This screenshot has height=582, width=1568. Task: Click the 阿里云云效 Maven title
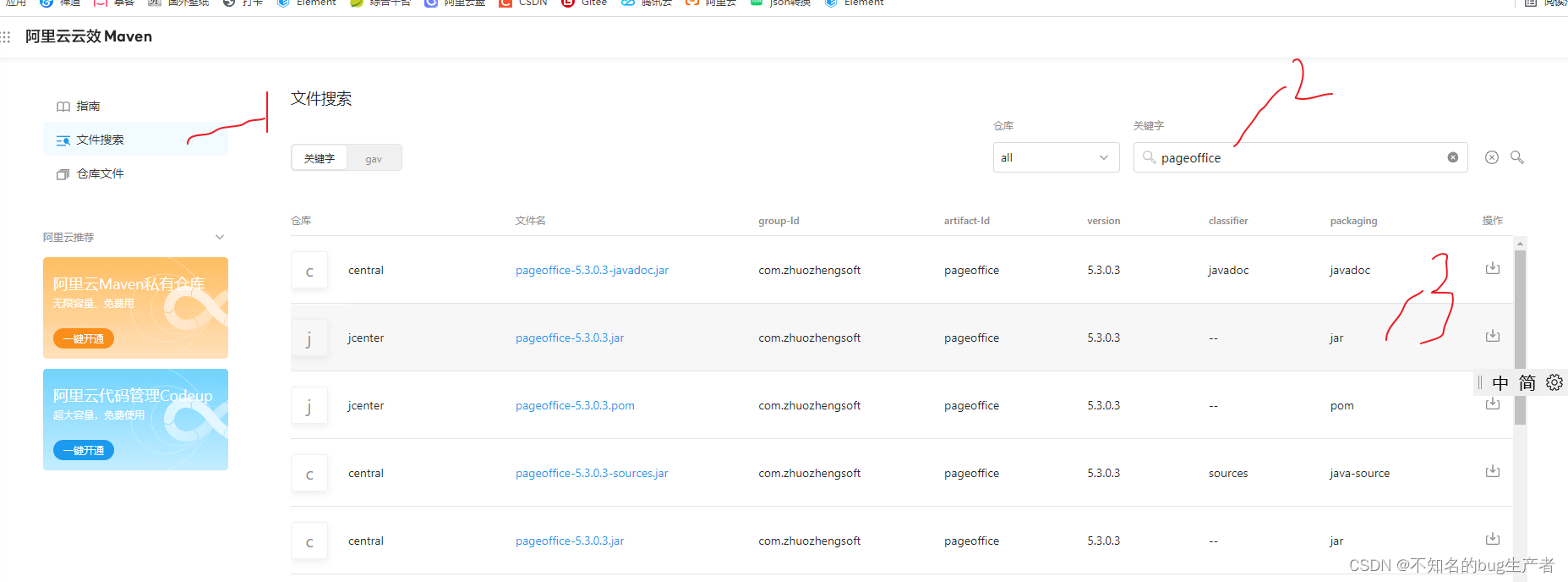click(x=89, y=36)
